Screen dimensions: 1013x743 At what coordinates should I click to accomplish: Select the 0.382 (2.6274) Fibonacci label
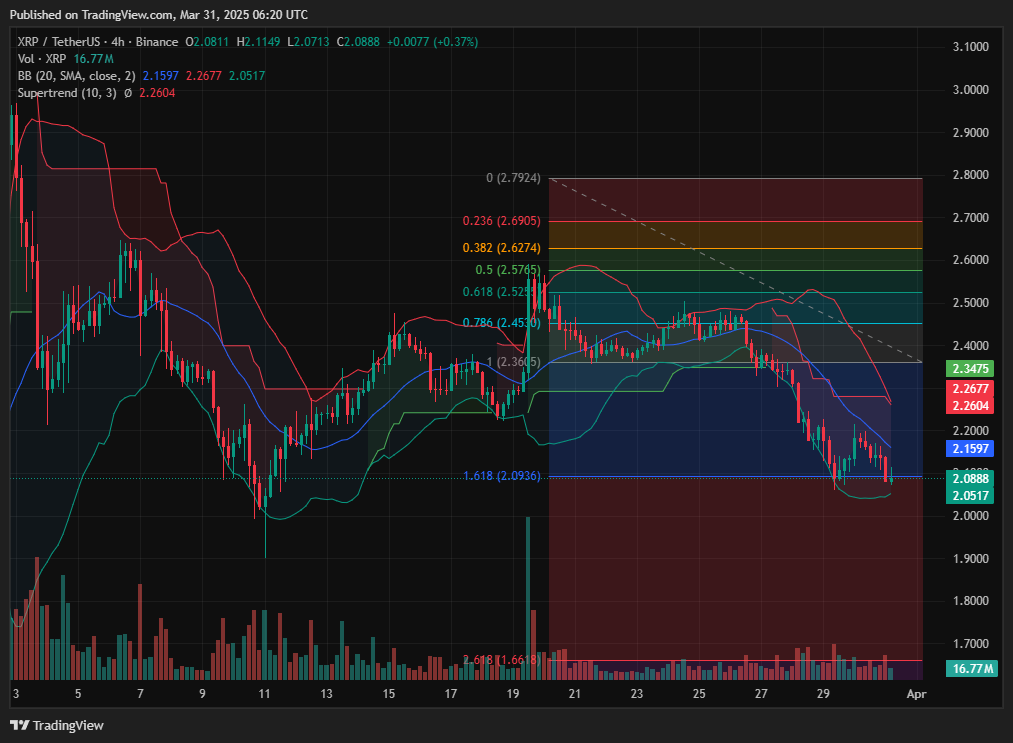click(501, 248)
